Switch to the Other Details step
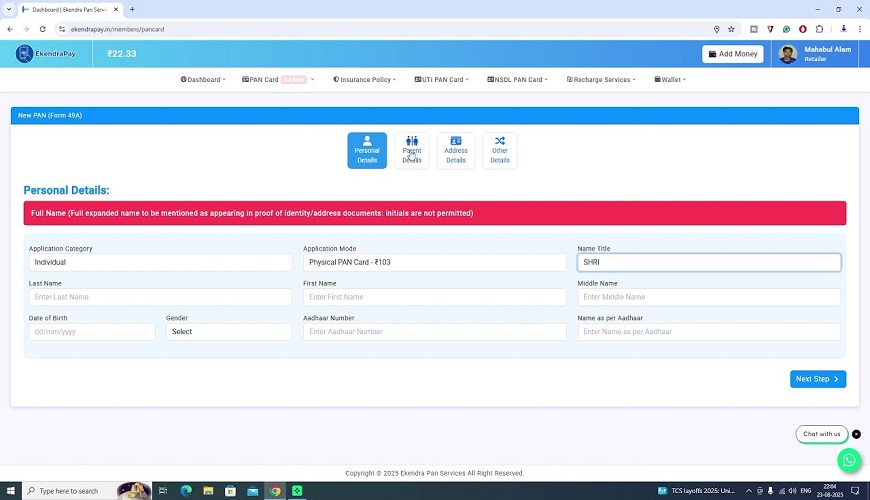 point(500,150)
